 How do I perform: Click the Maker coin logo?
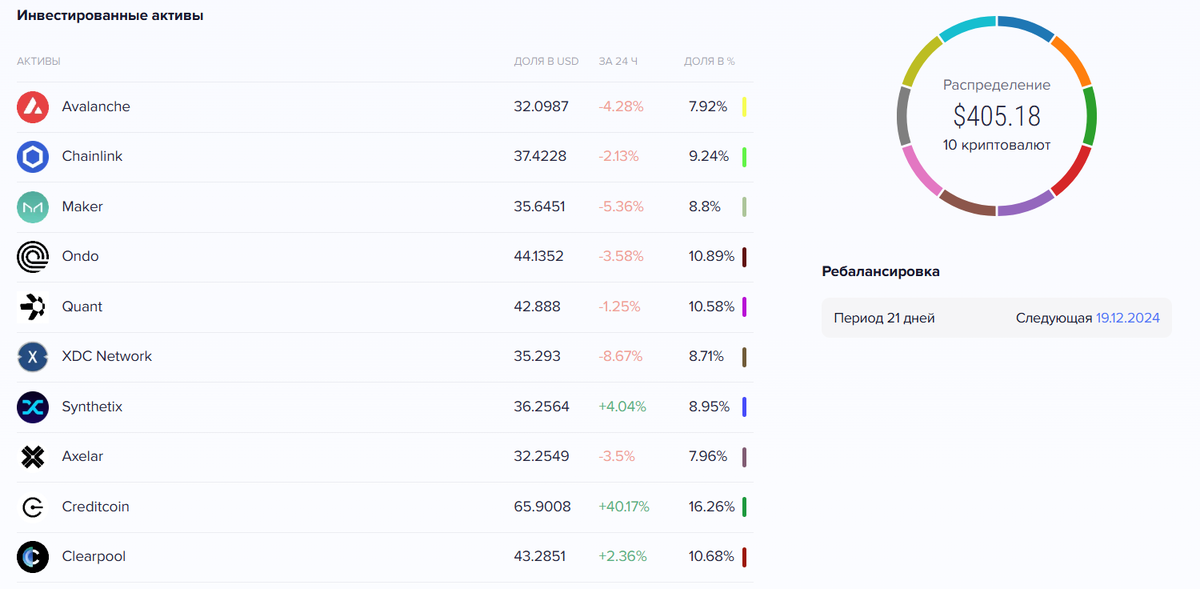point(33,207)
